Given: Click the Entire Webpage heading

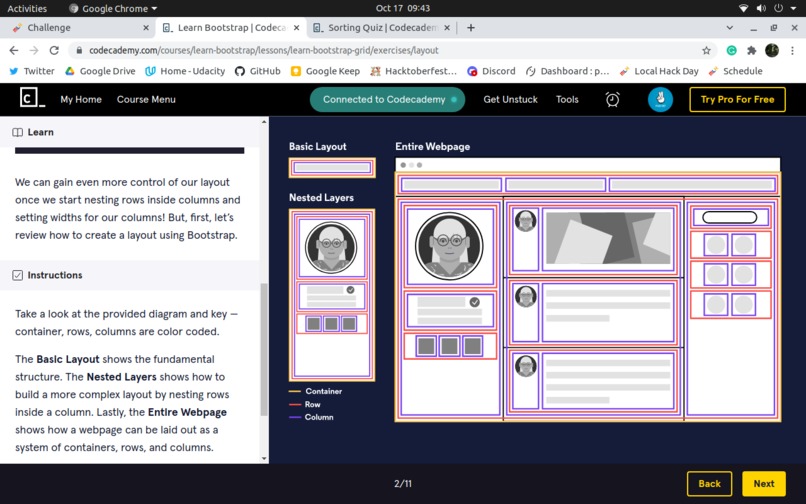Looking at the screenshot, I should [432, 147].
